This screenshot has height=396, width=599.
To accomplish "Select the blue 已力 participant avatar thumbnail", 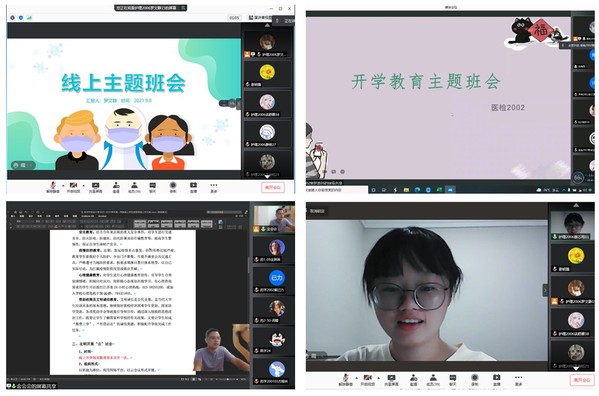I will pyautogui.click(x=276, y=278).
